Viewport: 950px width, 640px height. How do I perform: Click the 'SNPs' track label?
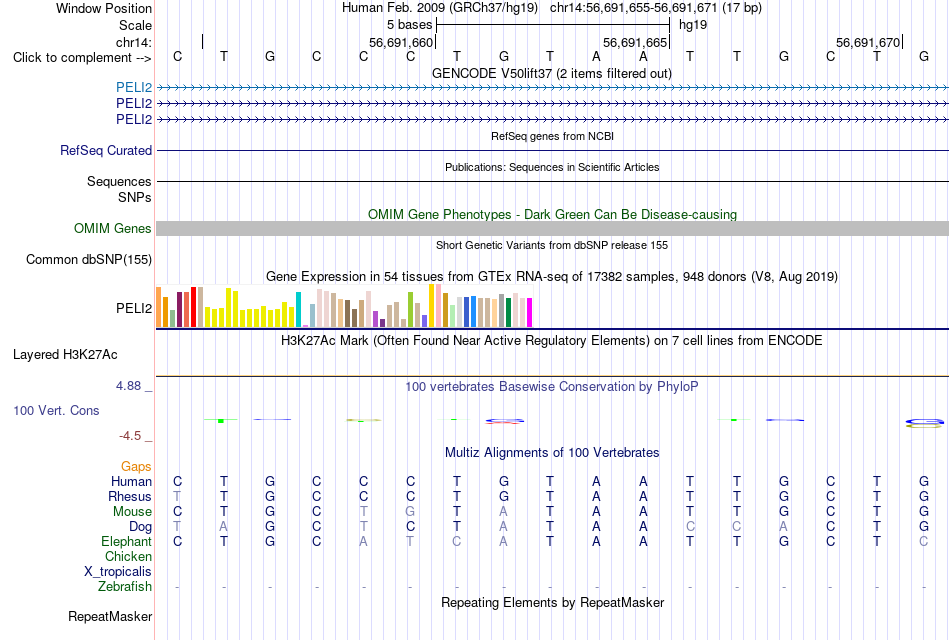coord(135,198)
